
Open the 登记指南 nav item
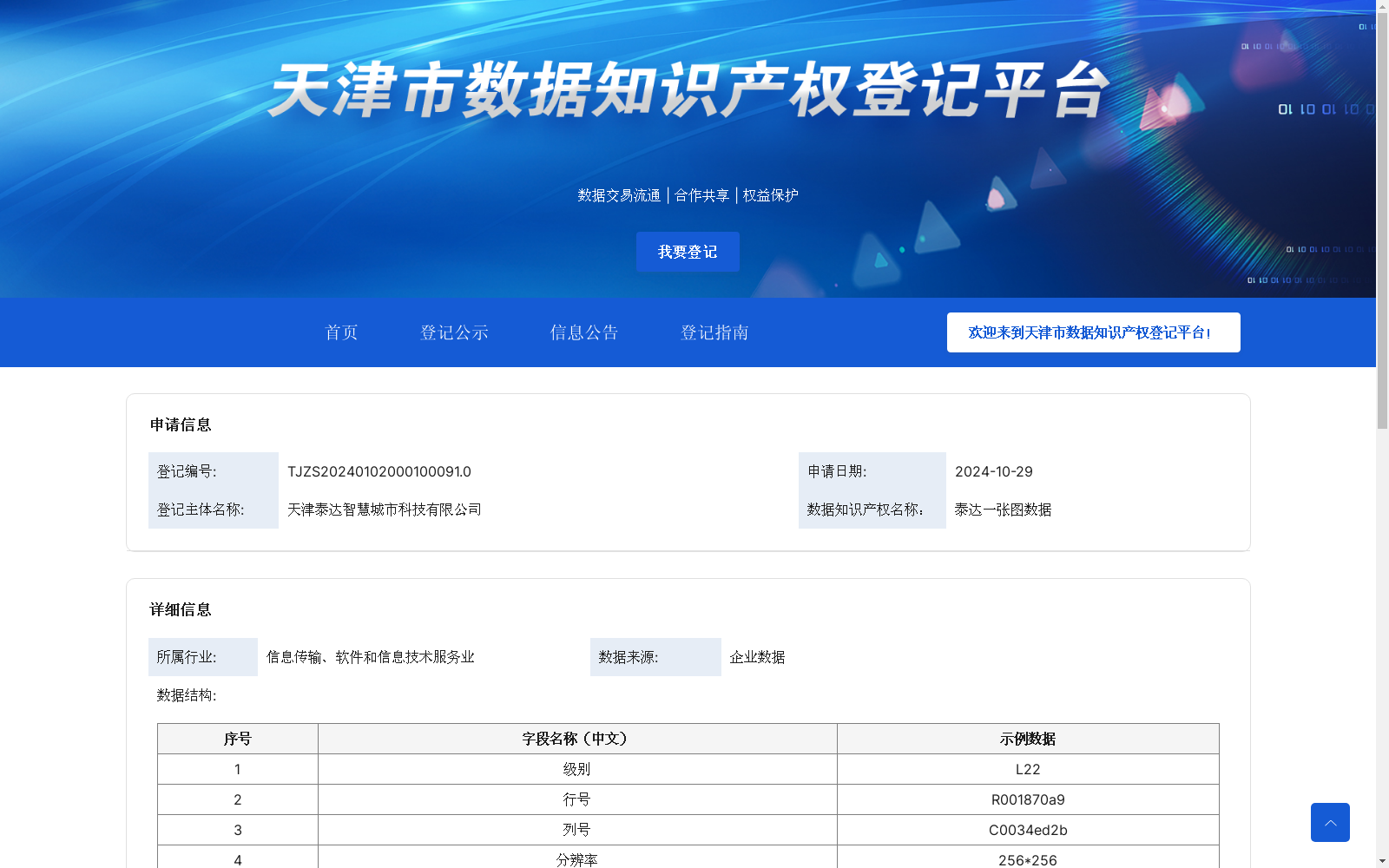pos(714,332)
